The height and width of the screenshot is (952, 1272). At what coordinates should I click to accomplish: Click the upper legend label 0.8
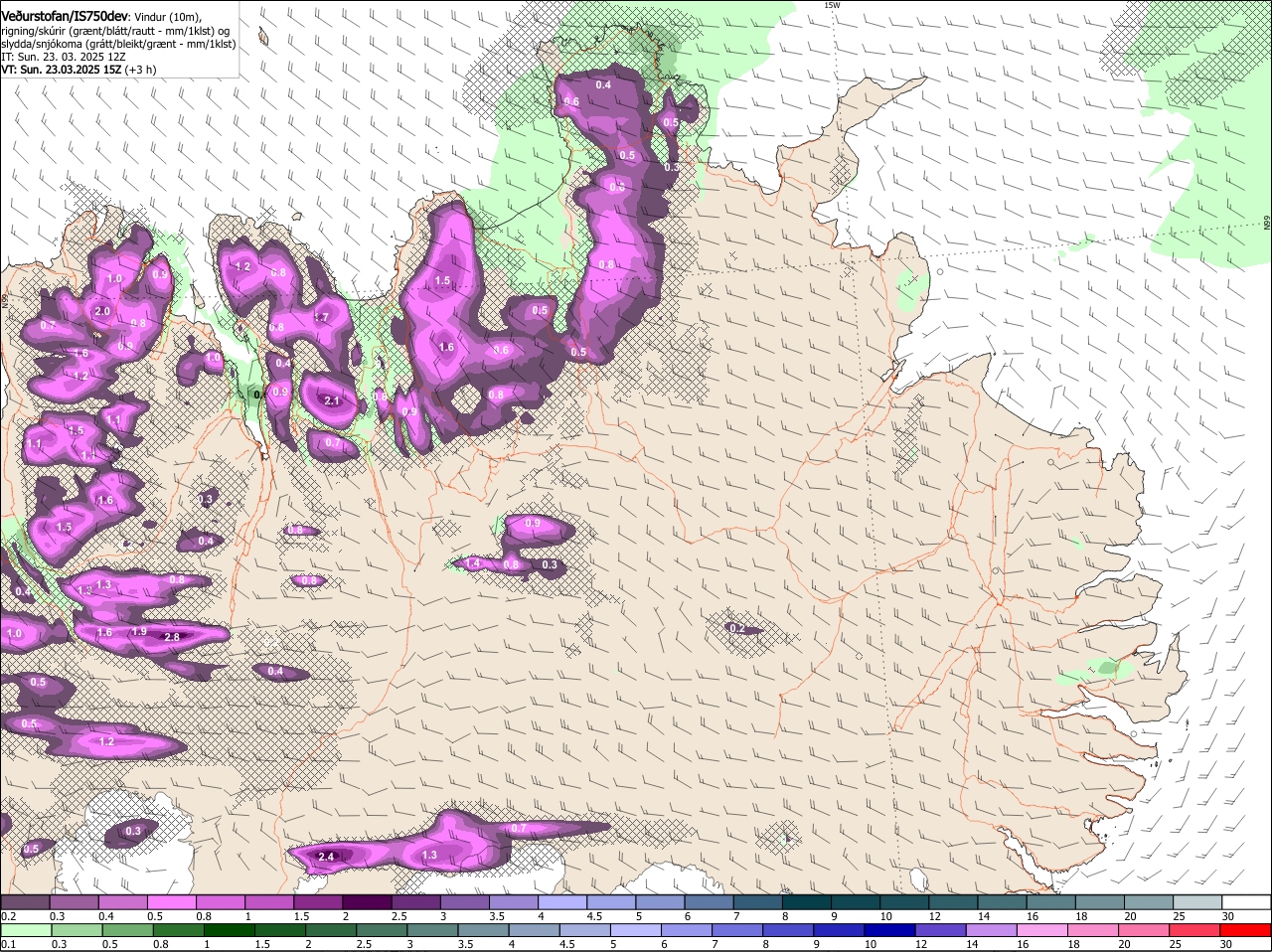pos(204,916)
